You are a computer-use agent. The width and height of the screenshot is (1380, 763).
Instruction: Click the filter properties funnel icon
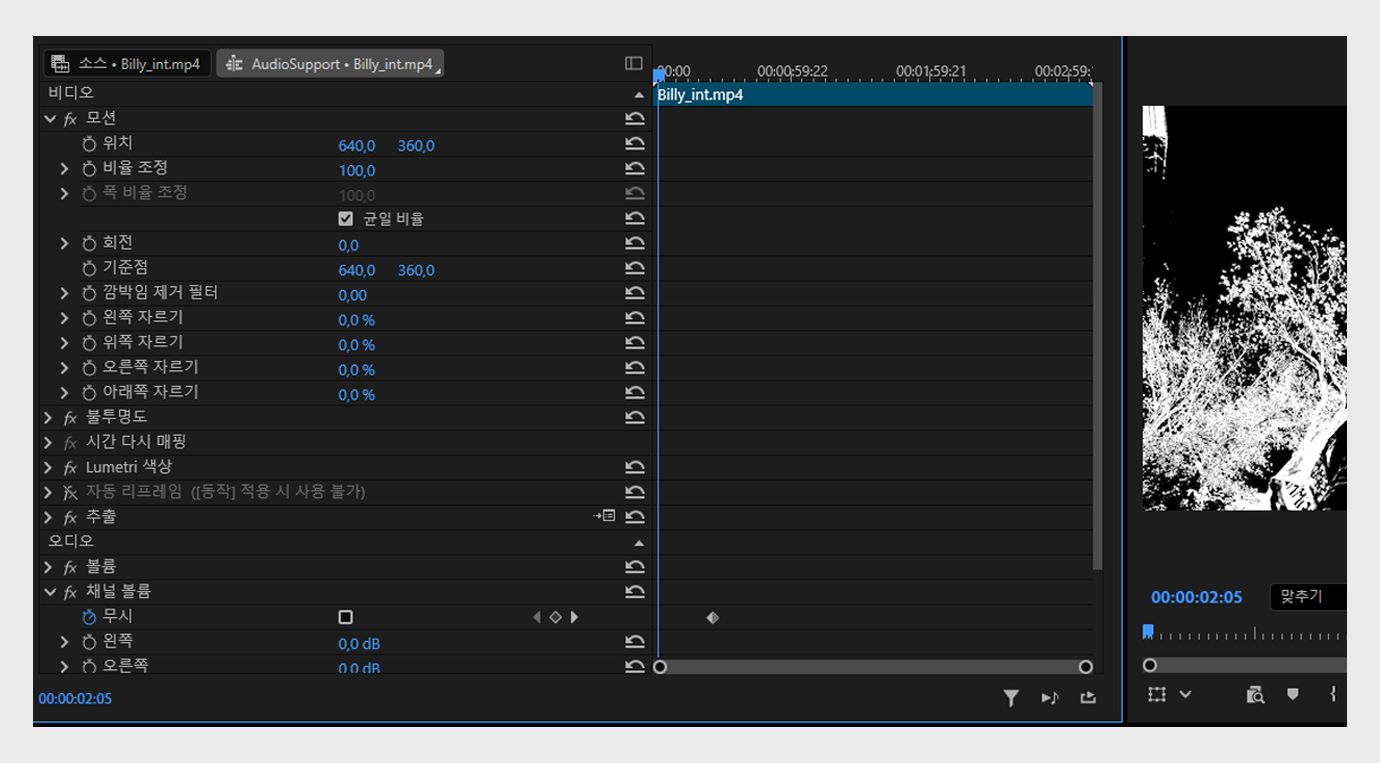pyautogui.click(x=1011, y=698)
